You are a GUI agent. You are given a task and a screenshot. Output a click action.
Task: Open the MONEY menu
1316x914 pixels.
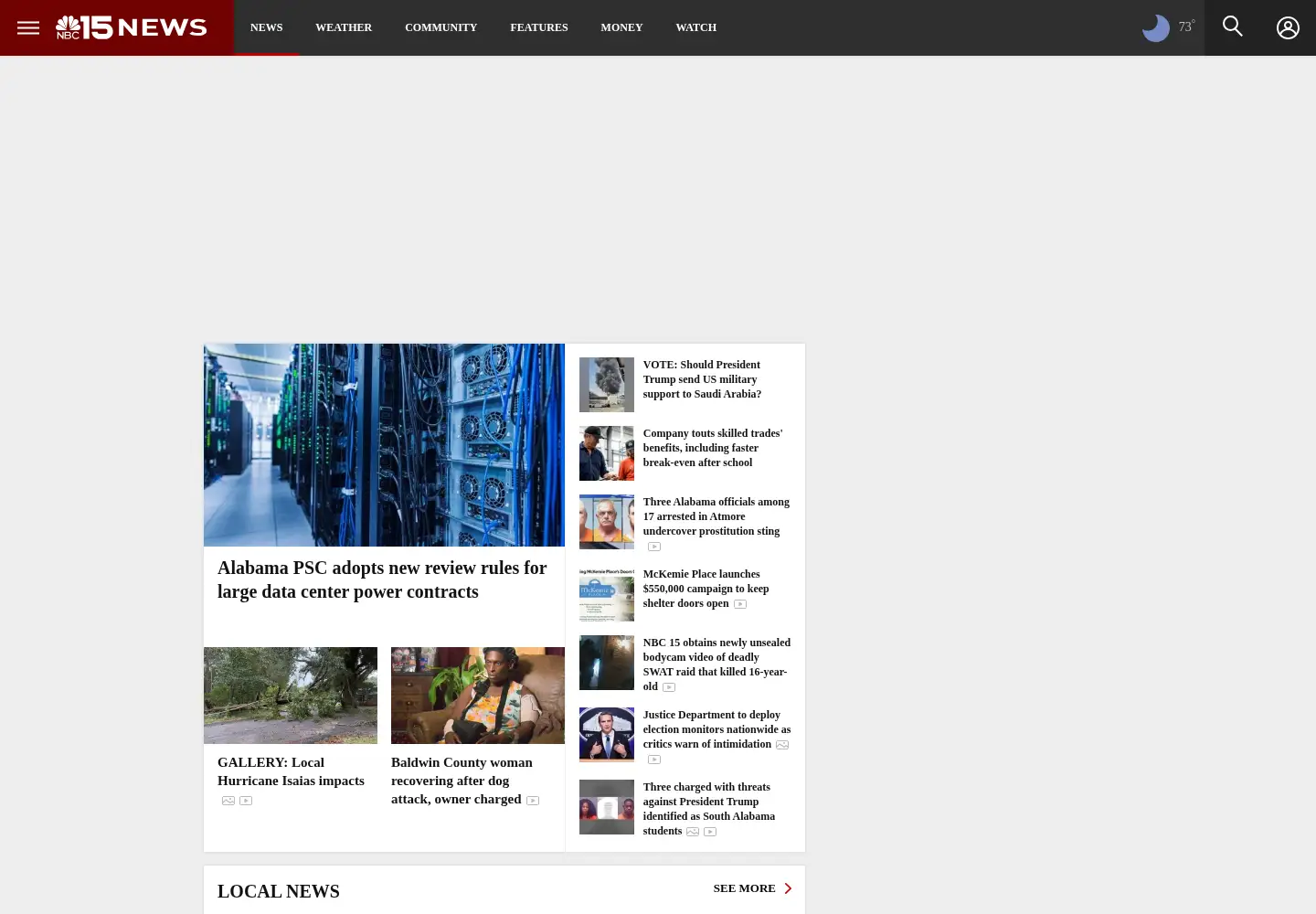(x=621, y=27)
